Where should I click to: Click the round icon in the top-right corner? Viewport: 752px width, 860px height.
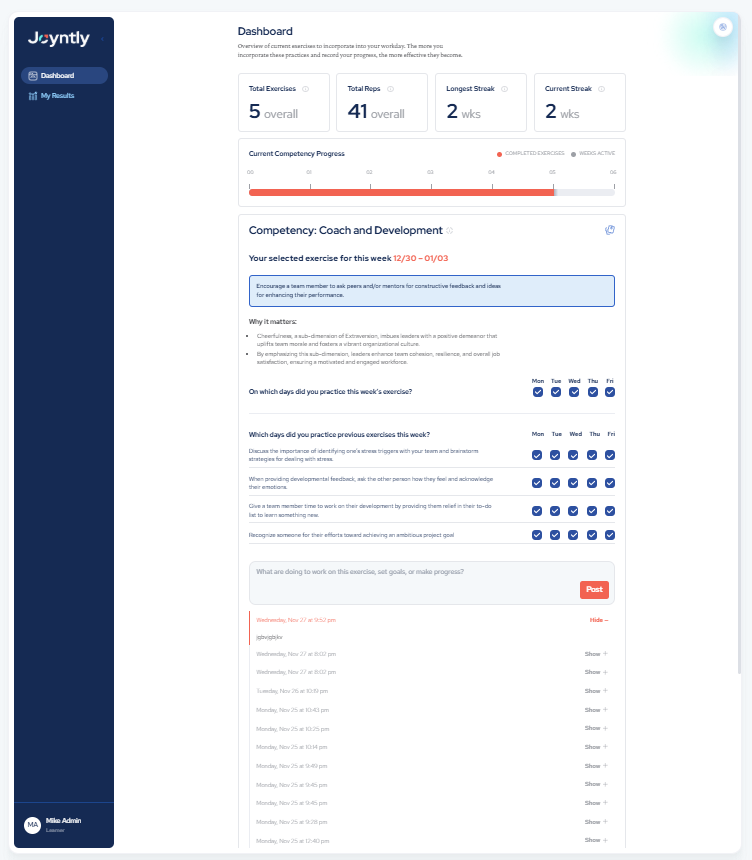[723, 27]
